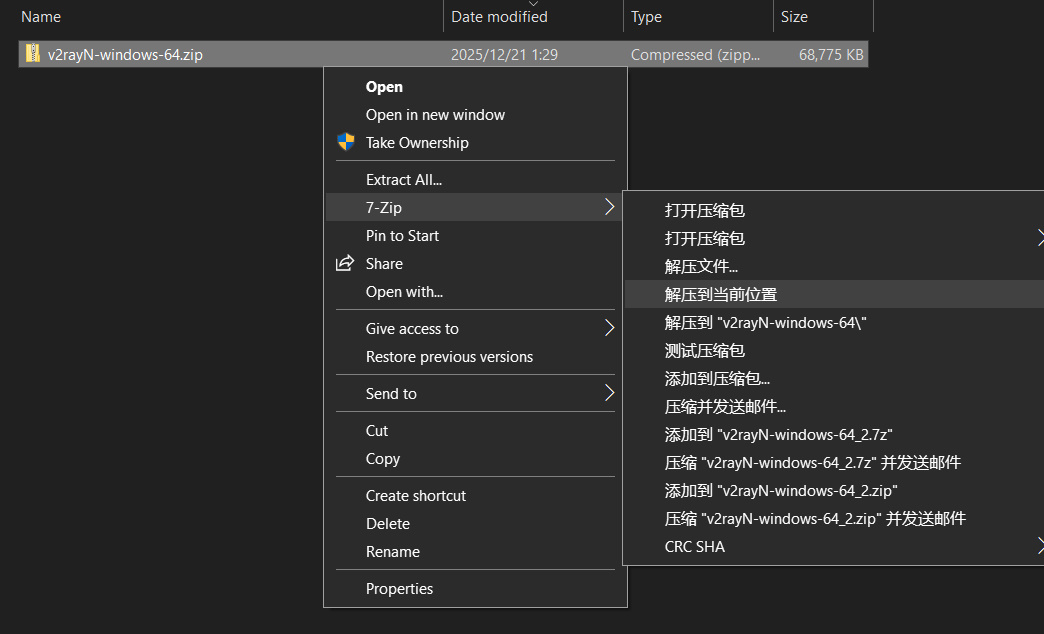This screenshot has width=1044, height=634.
Task: Run 测试压缩包 on the archive
Action: pos(704,351)
